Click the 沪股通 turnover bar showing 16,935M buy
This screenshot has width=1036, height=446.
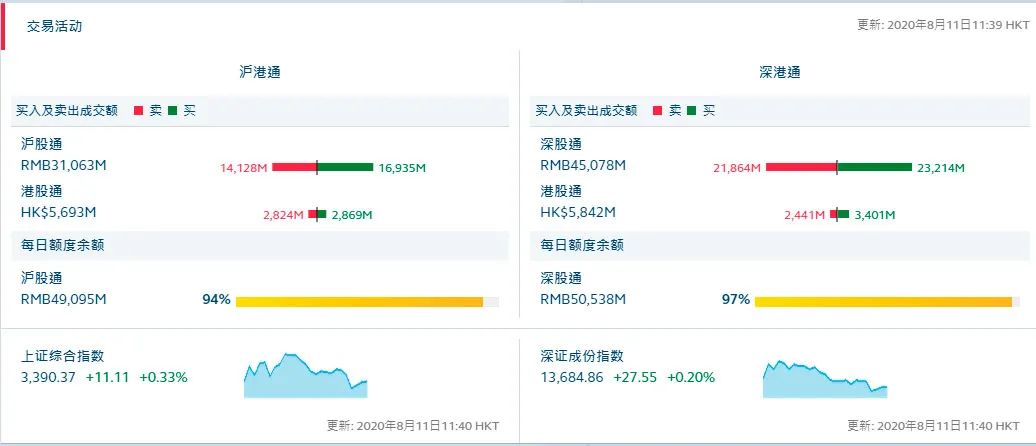point(345,167)
